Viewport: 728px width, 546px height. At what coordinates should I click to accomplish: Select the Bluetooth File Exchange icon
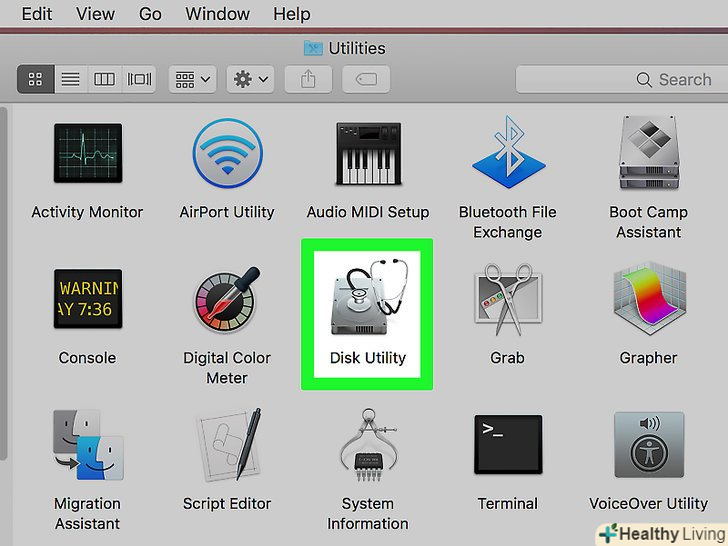pos(508,152)
